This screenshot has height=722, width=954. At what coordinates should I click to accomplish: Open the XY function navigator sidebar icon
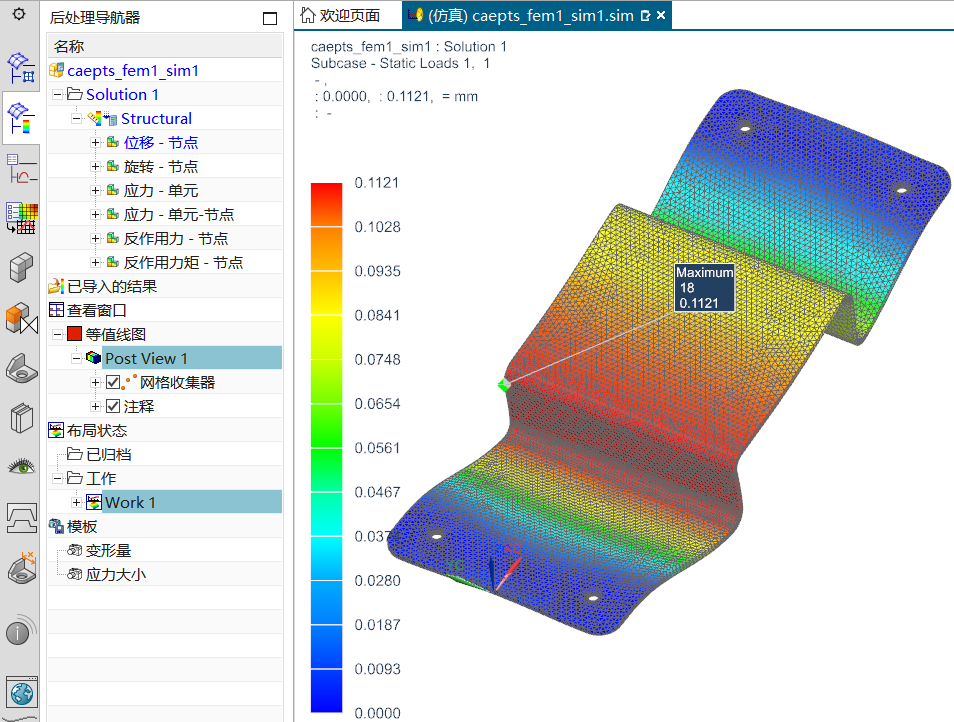point(21,168)
